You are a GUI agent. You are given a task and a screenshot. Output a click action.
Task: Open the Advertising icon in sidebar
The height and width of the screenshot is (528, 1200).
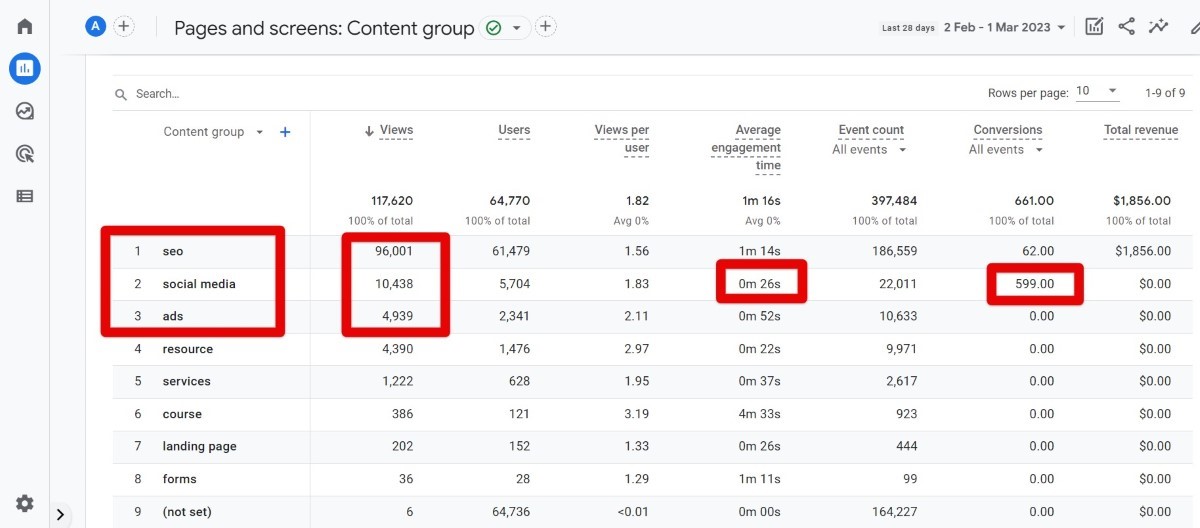25,153
